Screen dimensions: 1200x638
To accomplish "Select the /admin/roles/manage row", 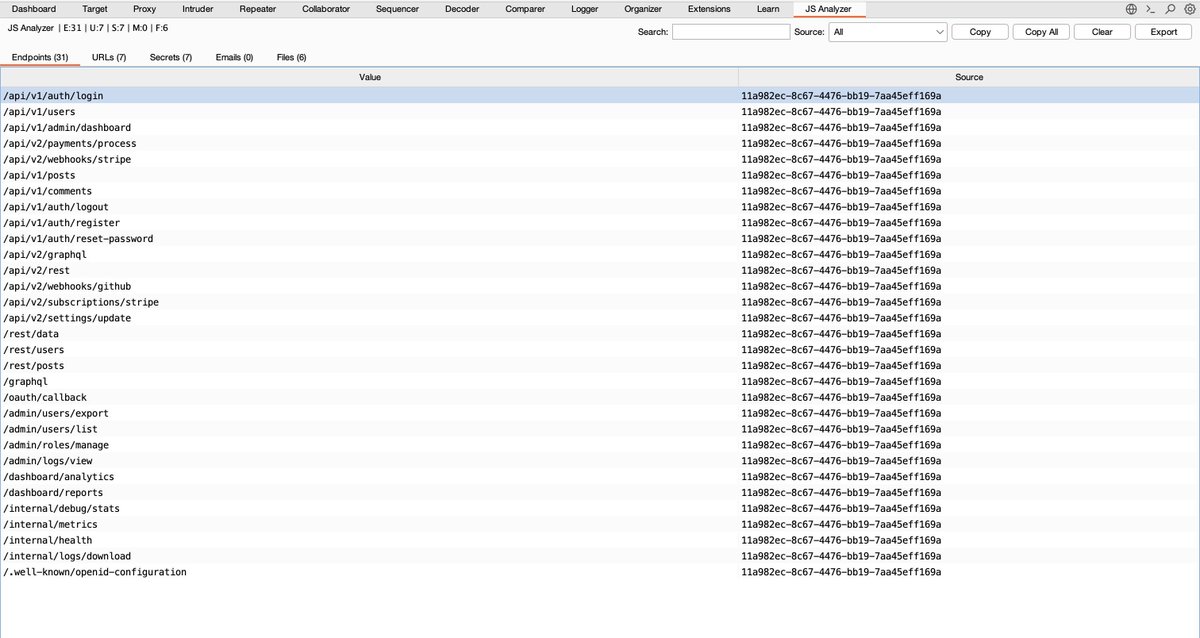I will pos(600,445).
